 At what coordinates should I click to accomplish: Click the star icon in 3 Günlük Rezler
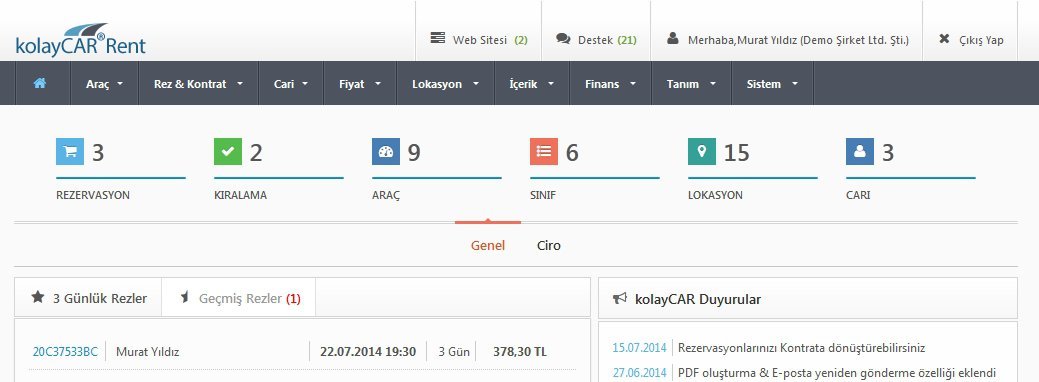(38, 296)
